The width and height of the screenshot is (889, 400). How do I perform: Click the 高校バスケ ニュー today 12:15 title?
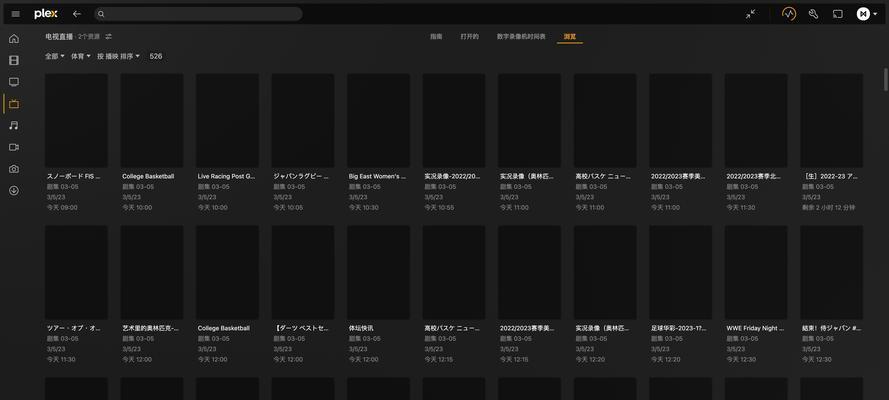[x=452, y=328]
